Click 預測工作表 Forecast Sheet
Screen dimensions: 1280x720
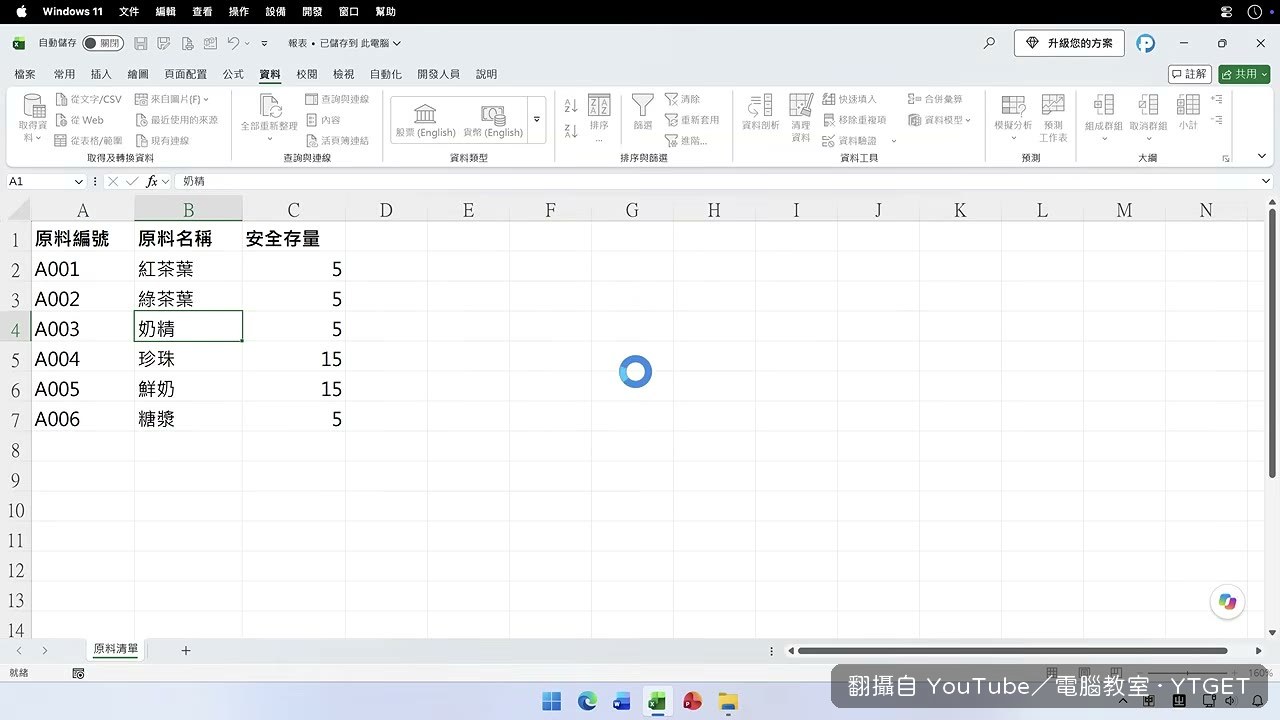click(1053, 118)
